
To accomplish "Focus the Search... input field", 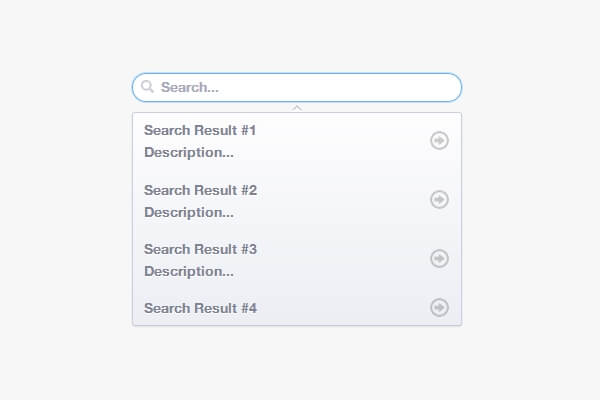I will click(300, 87).
